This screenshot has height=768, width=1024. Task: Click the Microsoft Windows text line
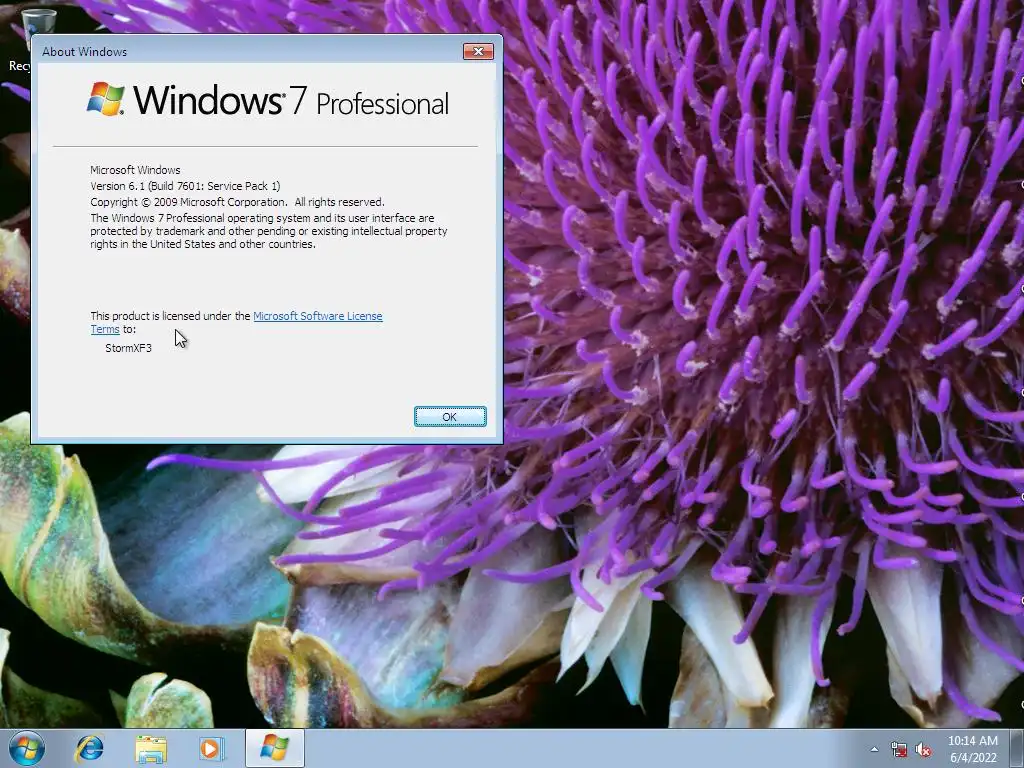click(135, 170)
